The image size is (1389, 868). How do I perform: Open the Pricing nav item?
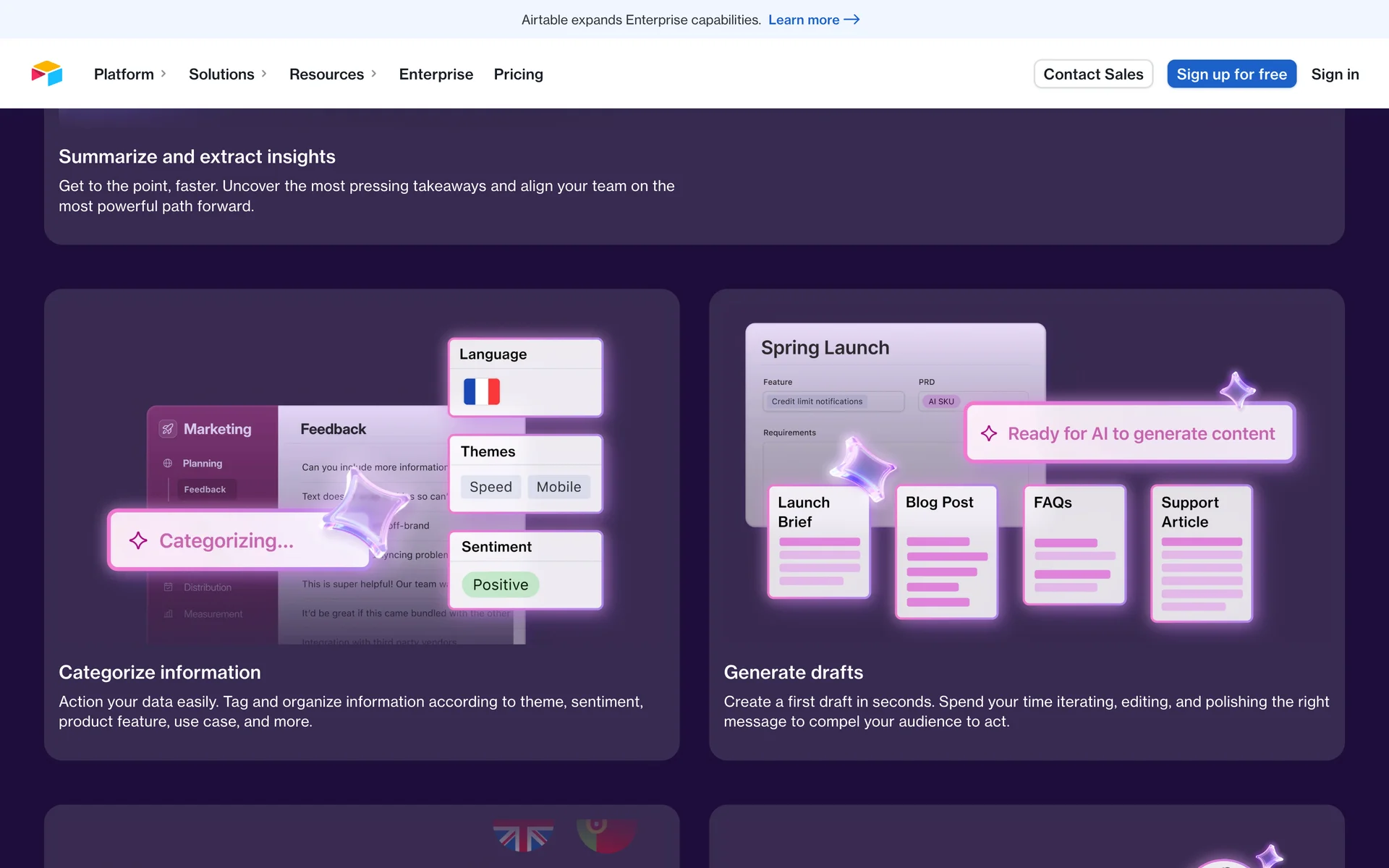(x=518, y=74)
